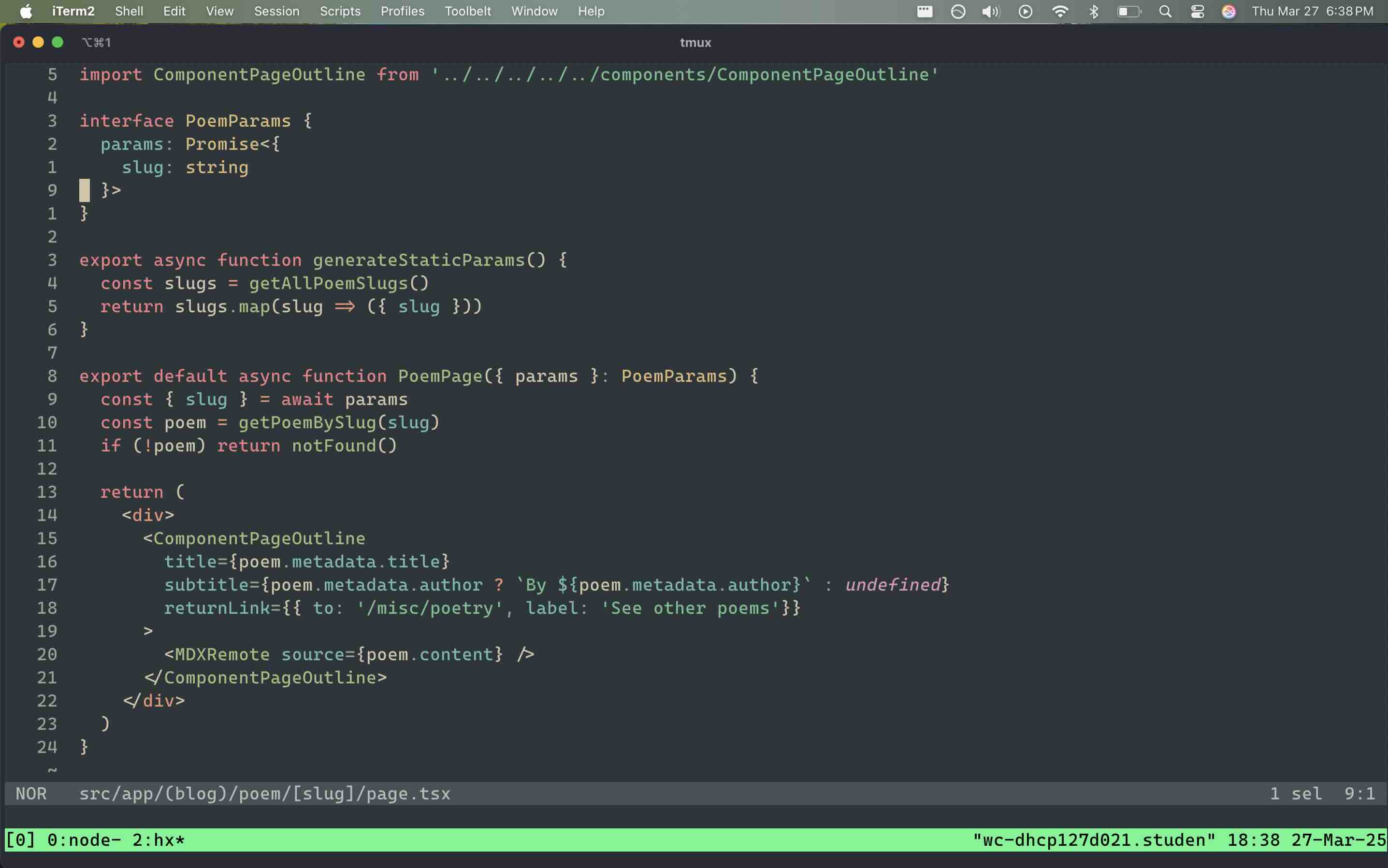
Task: Open the Bluetooth menu bar icon
Action: coord(1094,12)
